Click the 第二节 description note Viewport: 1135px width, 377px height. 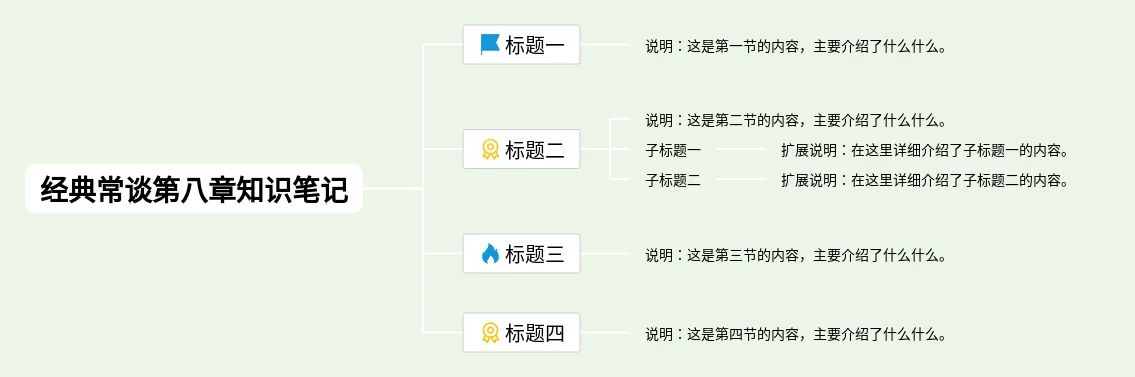[796, 120]
